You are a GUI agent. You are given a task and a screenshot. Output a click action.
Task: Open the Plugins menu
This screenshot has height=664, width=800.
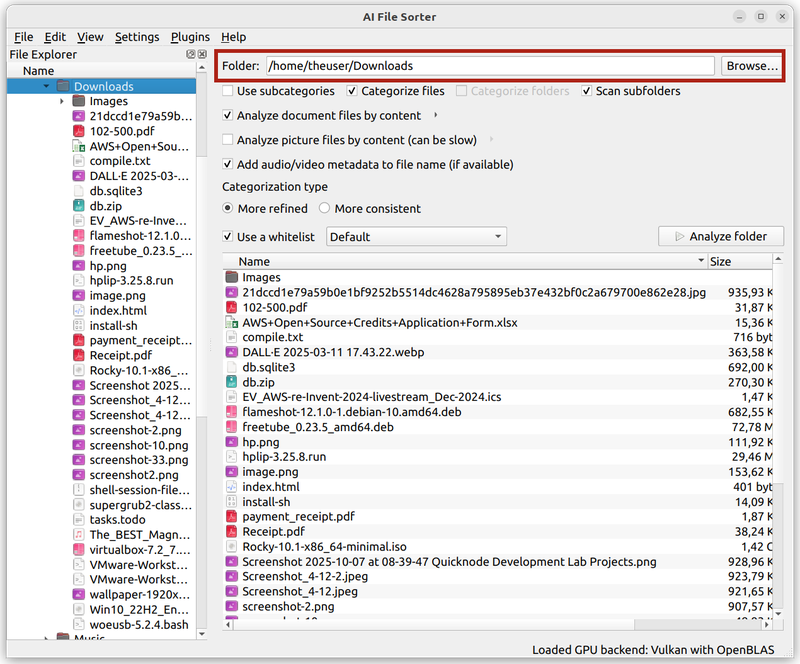(190, 37)
